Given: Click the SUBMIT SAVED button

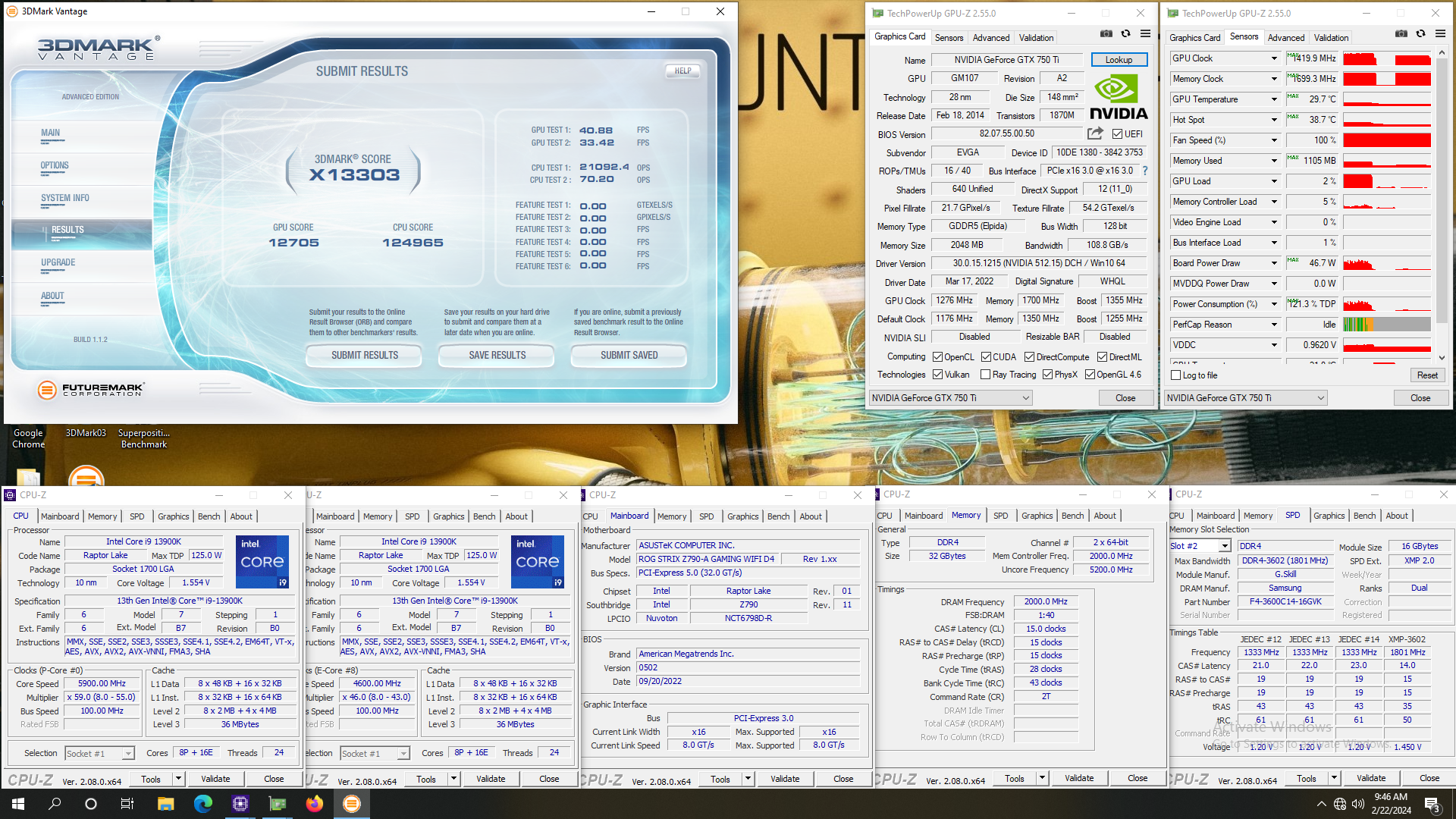Looking at the screenshot, I should click(x=629, y=355).
